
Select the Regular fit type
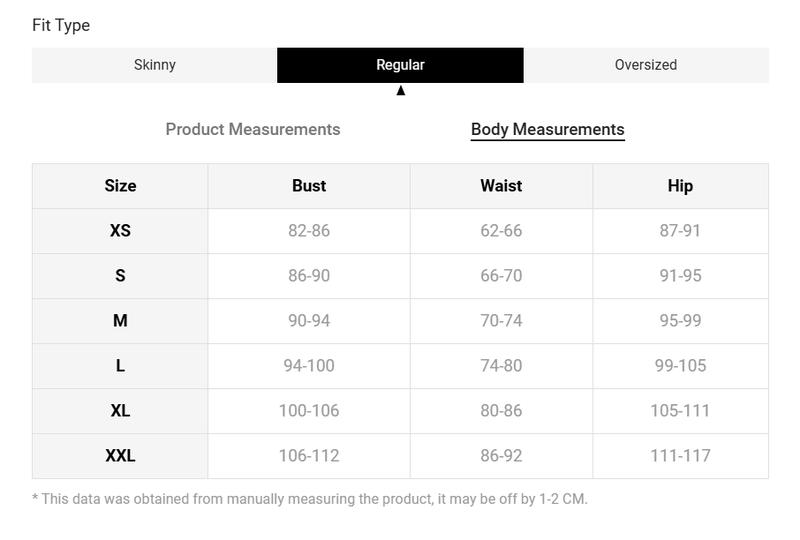coord(400,65)
